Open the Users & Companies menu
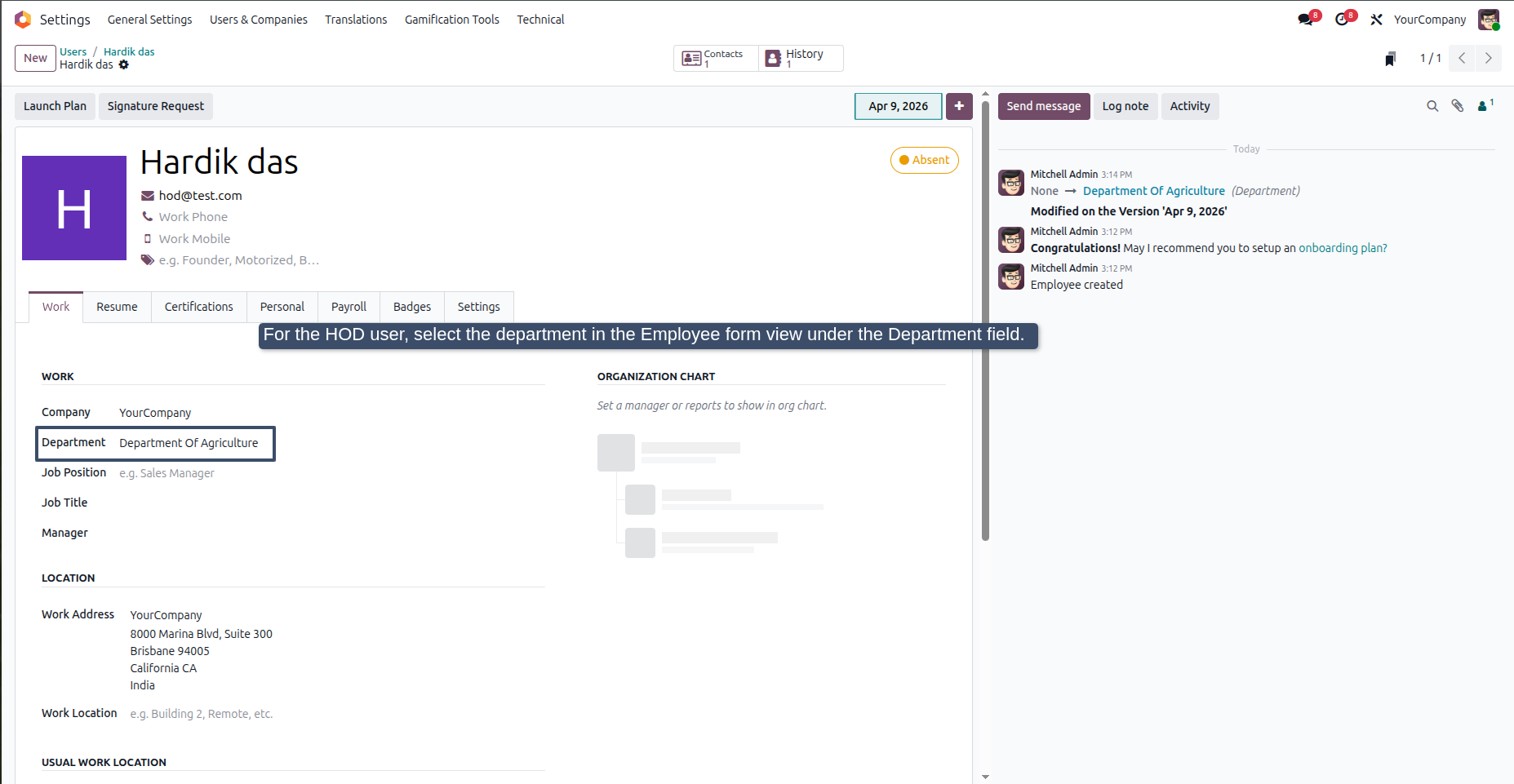This screenshot has width=1514, height=784. click(x=259, y=20)
